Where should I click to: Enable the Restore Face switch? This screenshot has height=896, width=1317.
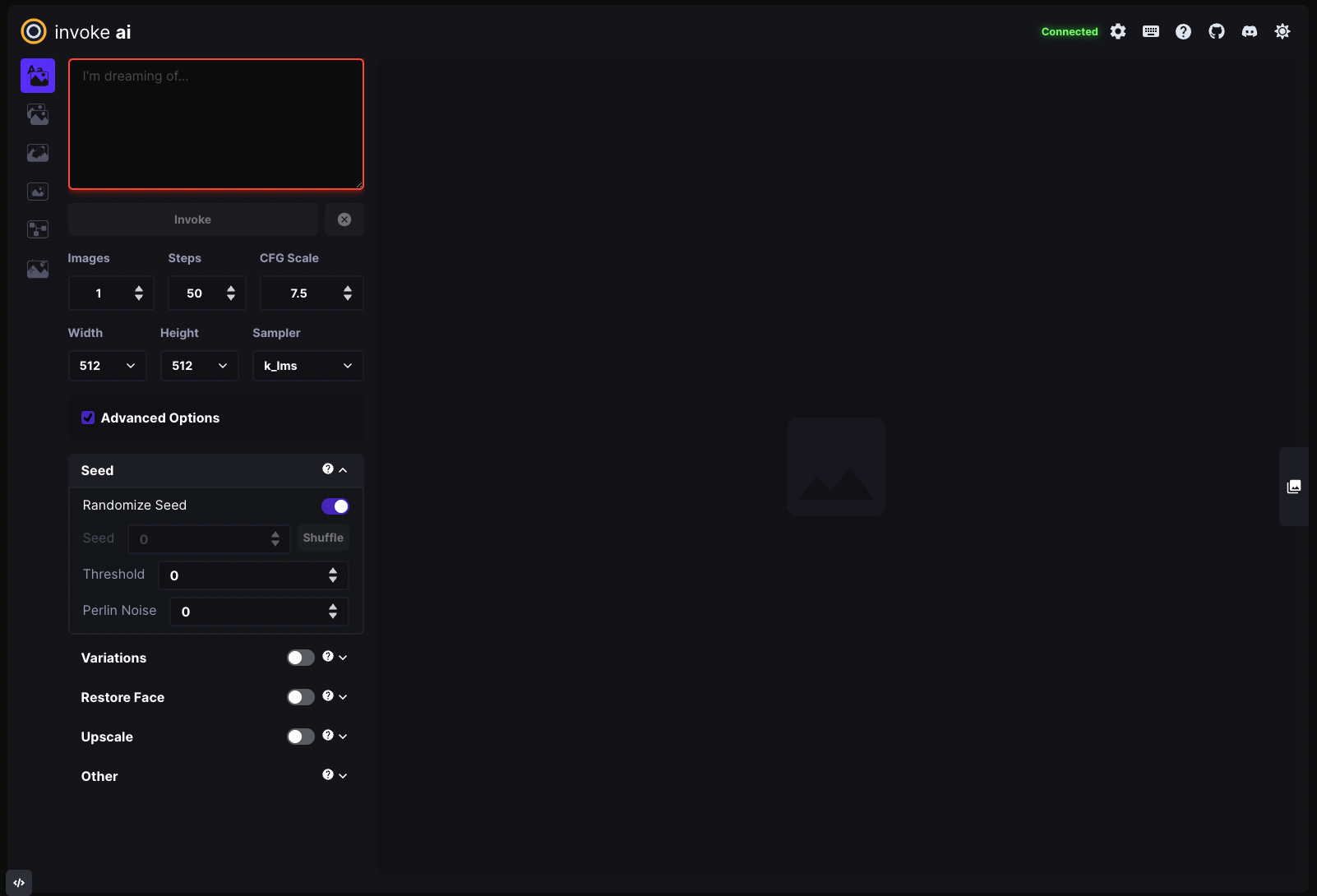(301, 697)
